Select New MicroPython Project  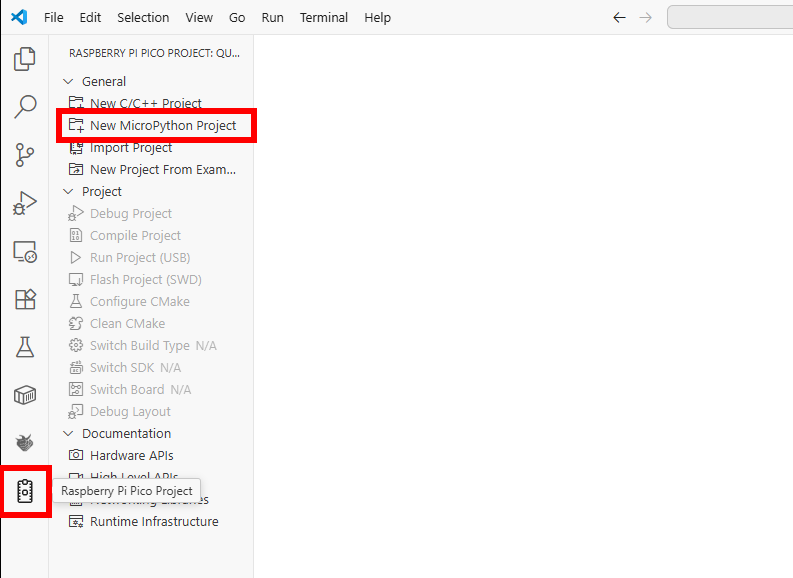tap(152, 125)
